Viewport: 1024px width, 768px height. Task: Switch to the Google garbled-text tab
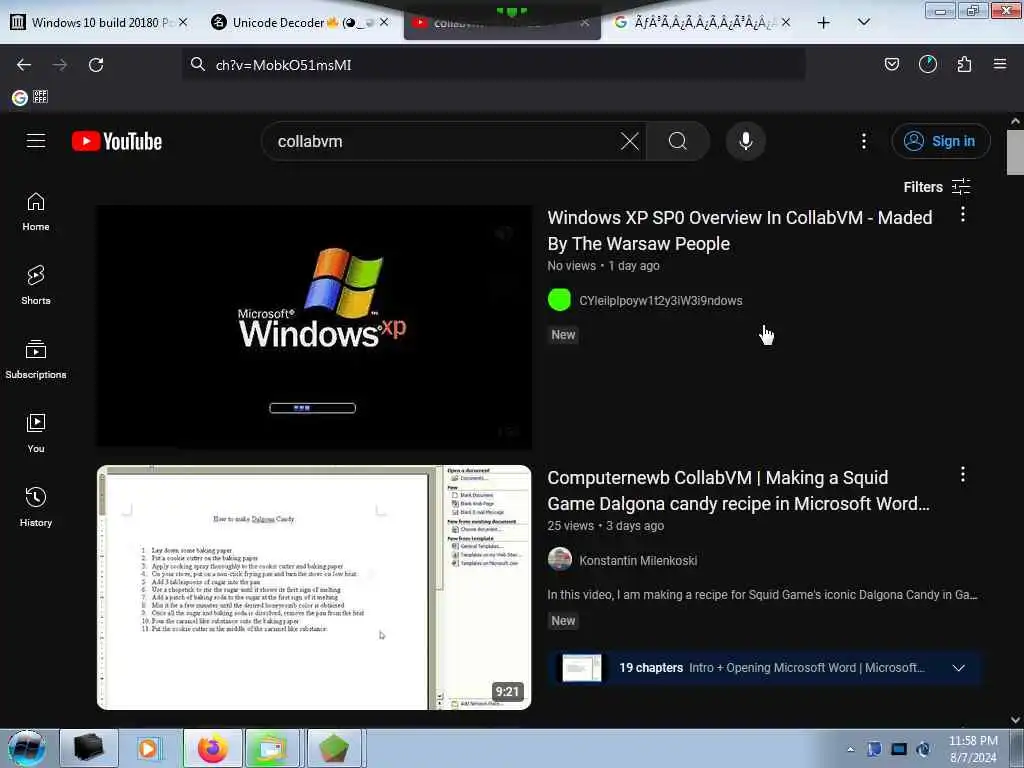click(700, 22)
